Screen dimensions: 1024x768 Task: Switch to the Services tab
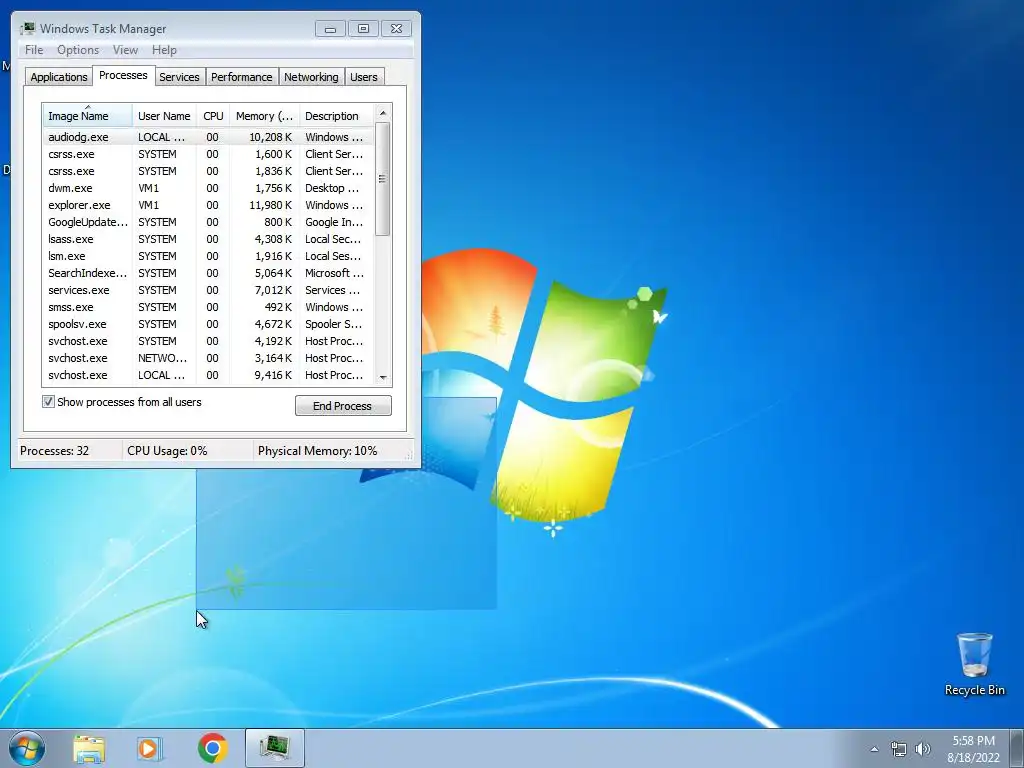179,77
